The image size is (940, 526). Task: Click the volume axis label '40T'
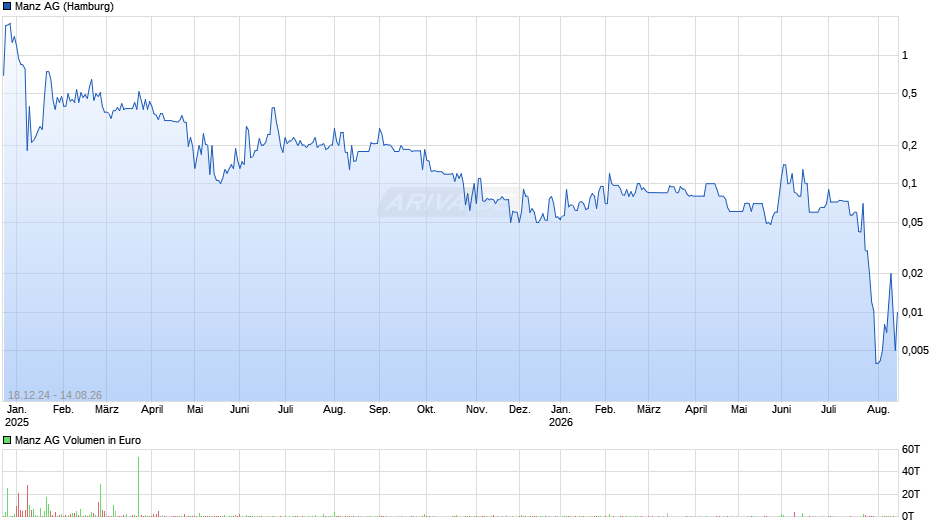tap(911, 471)
